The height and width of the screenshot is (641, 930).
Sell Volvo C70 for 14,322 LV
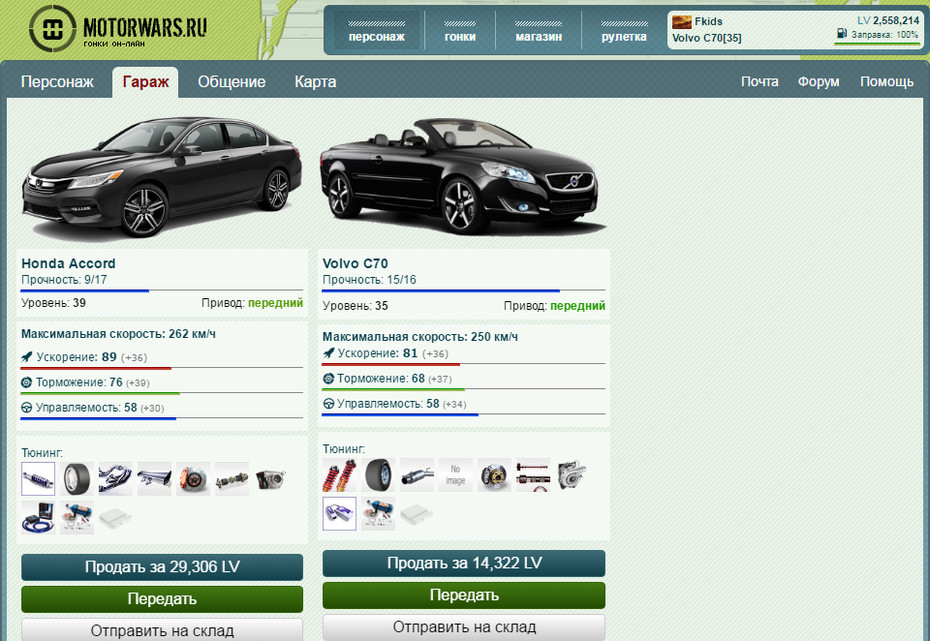(x=464, y=563)
